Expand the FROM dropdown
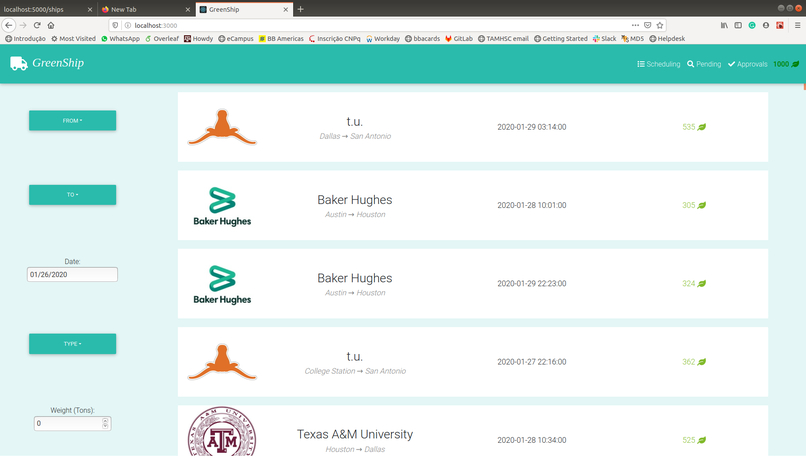This screenshot has width=806, height=458. click(x=72, y=120)
